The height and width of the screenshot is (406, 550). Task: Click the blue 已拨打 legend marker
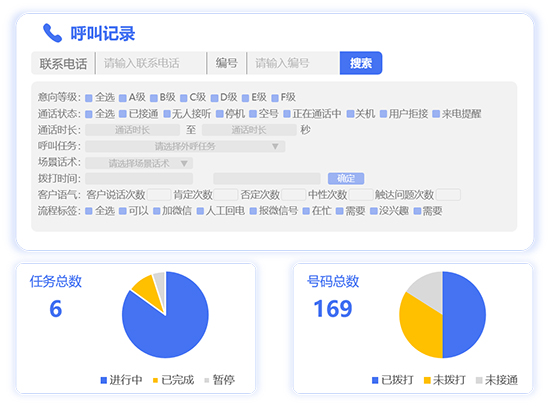tap(375, 380)
